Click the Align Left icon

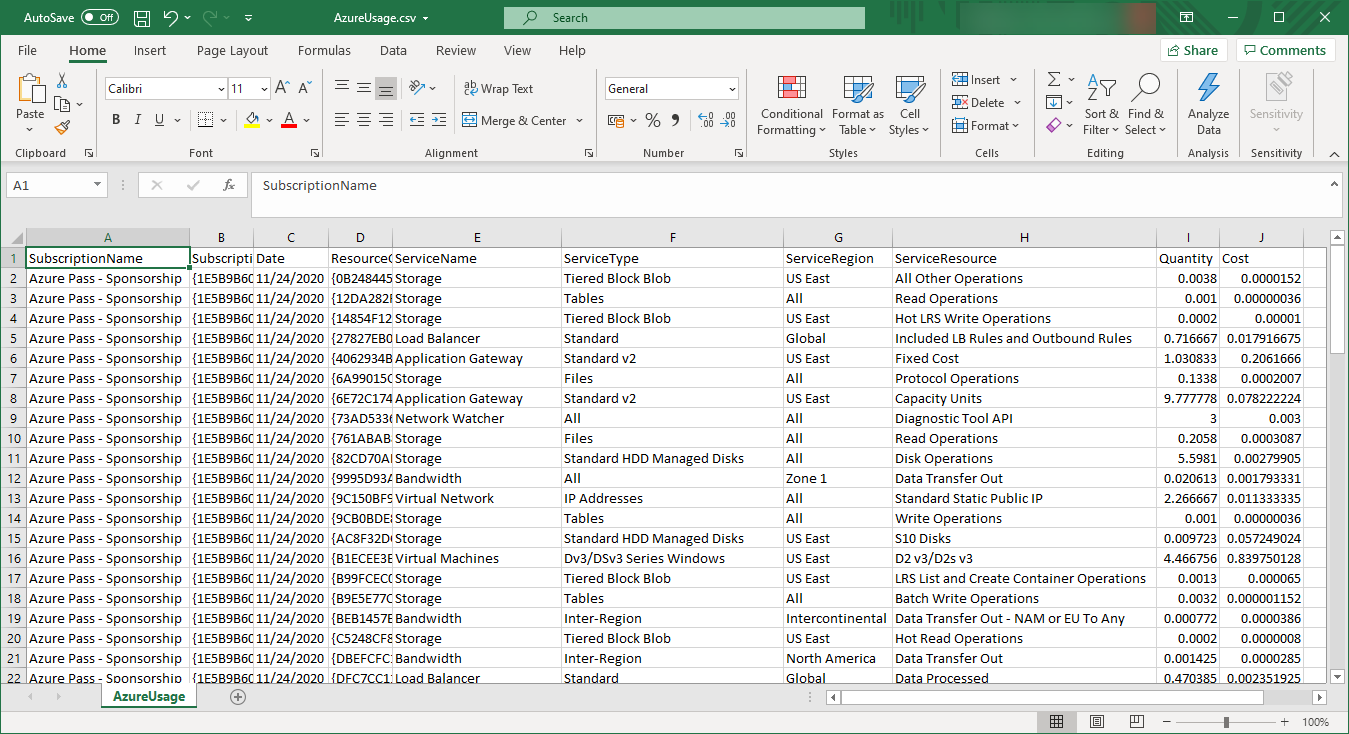342,120
